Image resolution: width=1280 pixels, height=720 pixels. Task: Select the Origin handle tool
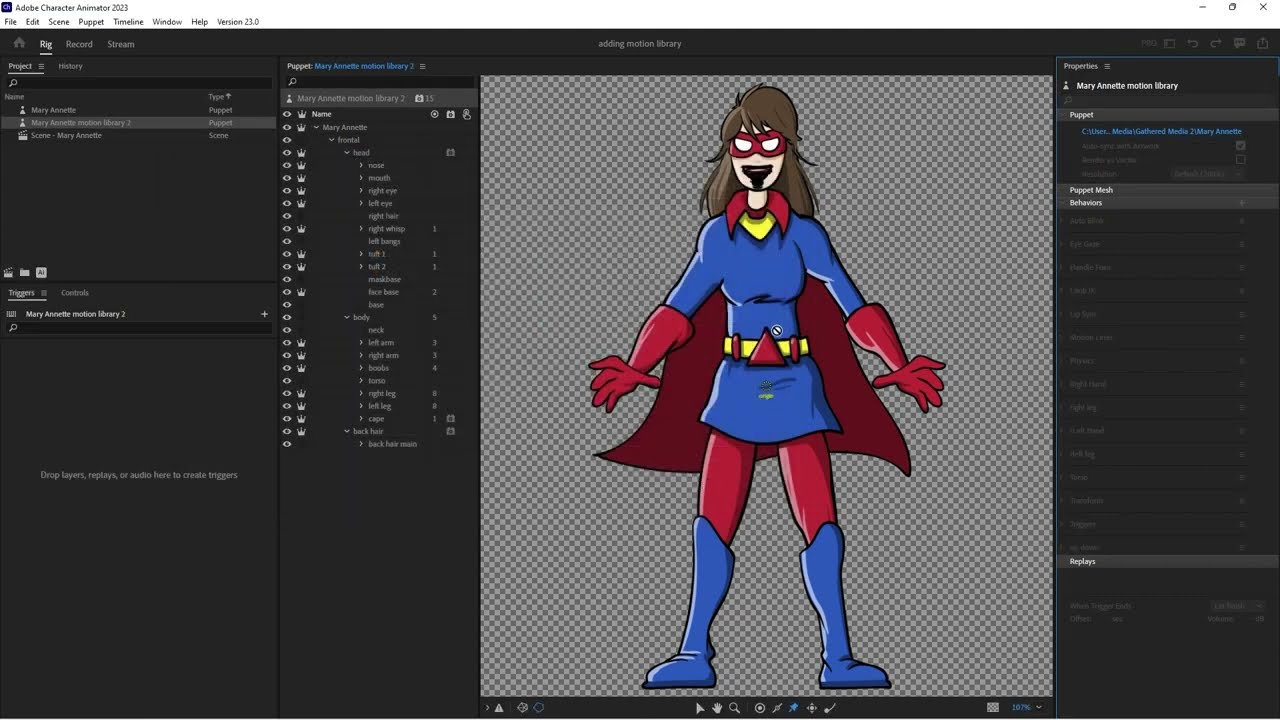click(760, 707)
